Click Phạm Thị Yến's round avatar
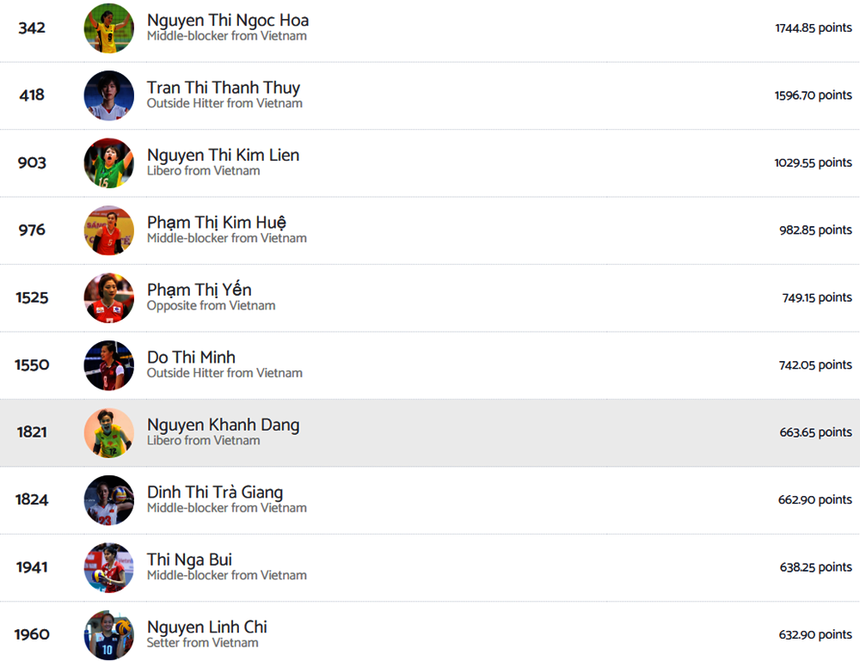Screen dimensions: 860x661 tap(109, 298)
